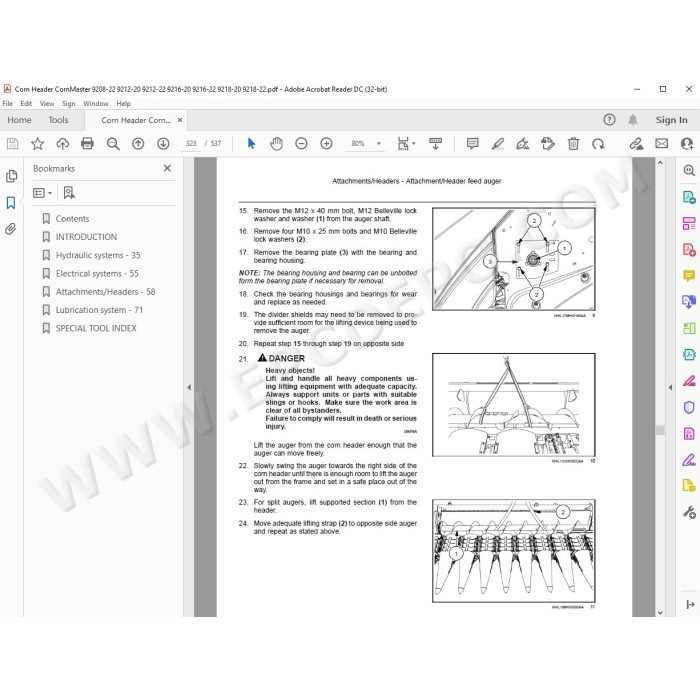700x700 pixels.
Task: Collapse the left navigation pane arrow
Action: [189, 388]
